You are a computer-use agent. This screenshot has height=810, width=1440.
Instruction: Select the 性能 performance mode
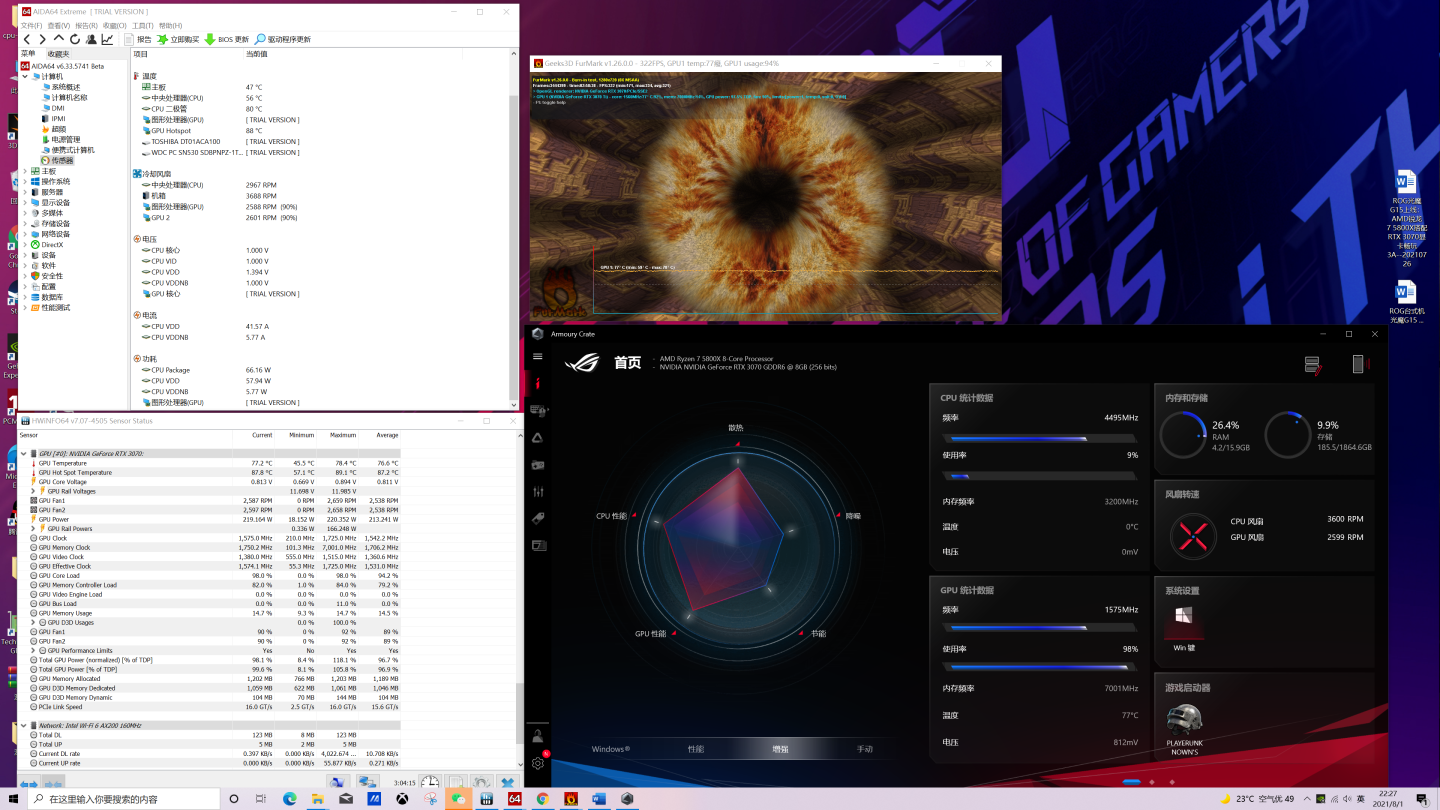pos(695,749)
